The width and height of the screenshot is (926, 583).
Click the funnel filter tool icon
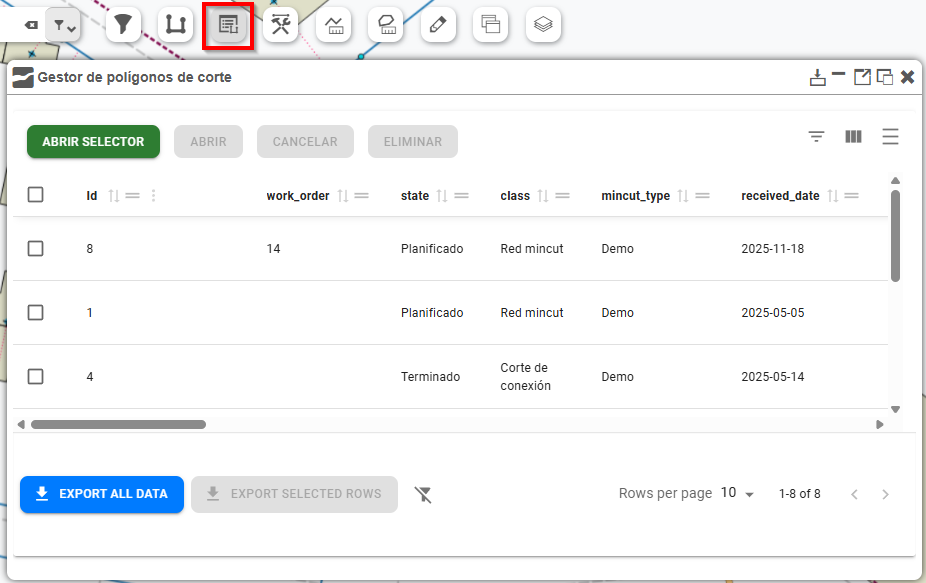point(123,25)
